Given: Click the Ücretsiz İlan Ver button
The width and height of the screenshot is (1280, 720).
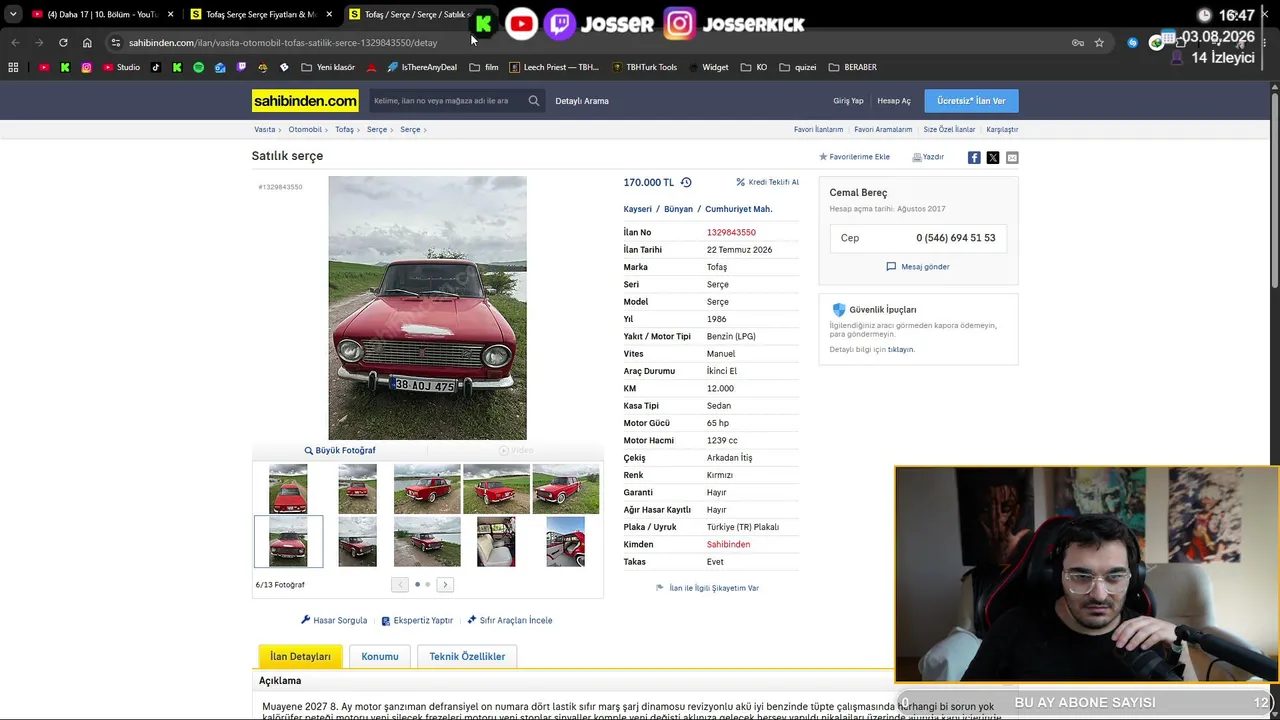Looking at the screenshot, I should click(x=971, y=101).
